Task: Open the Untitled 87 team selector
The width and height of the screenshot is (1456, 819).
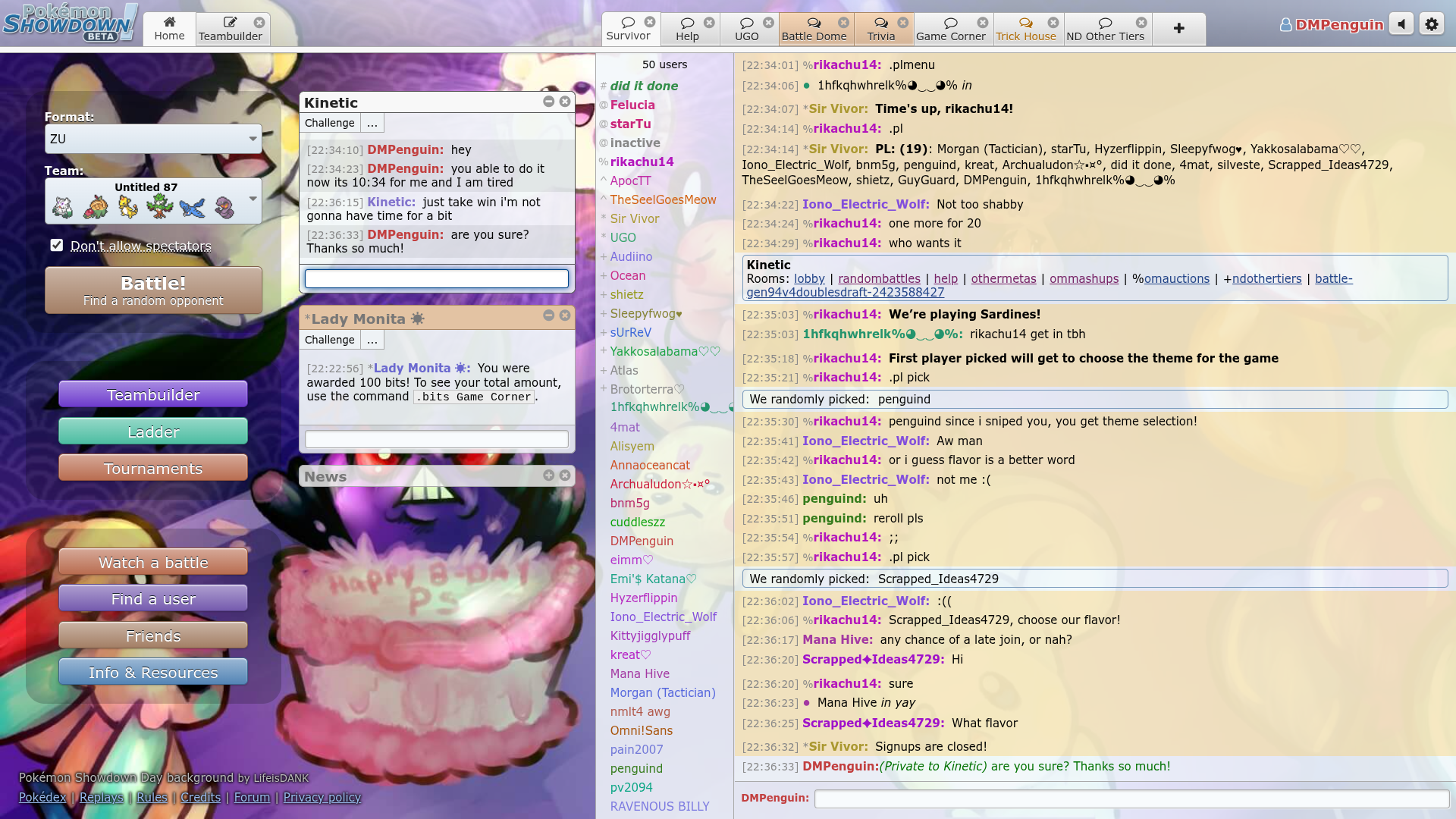Action: coord(153,201)
